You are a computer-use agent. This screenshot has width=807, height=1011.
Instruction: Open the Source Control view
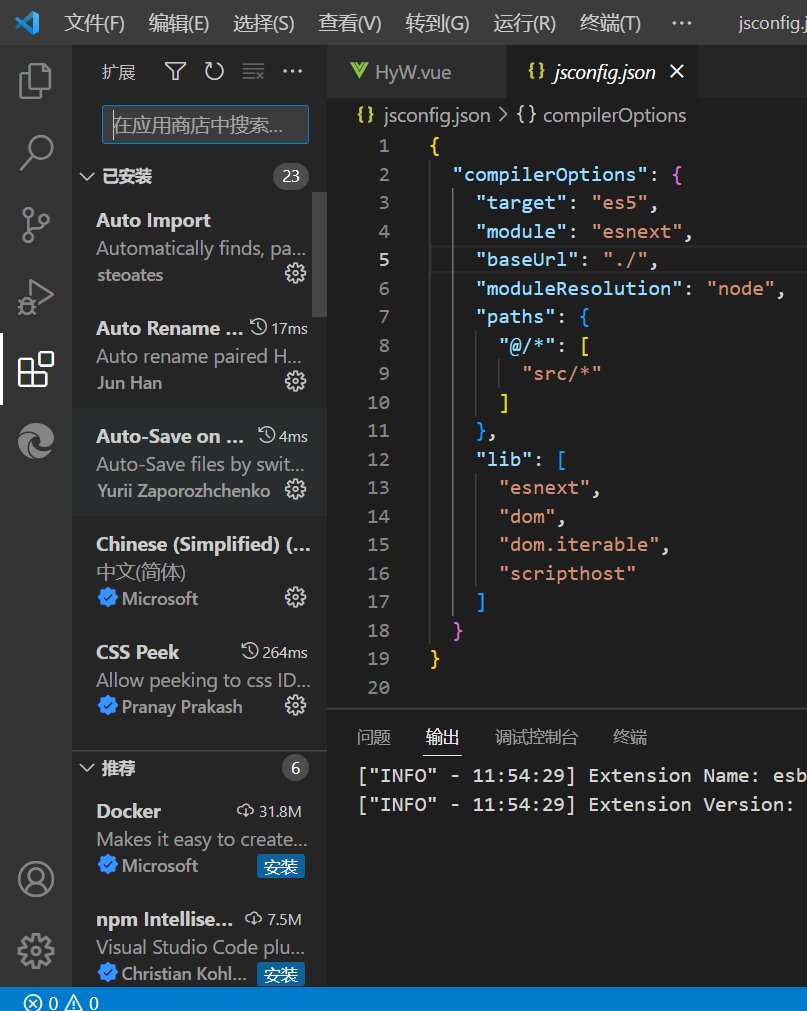[x=36, y=225]
